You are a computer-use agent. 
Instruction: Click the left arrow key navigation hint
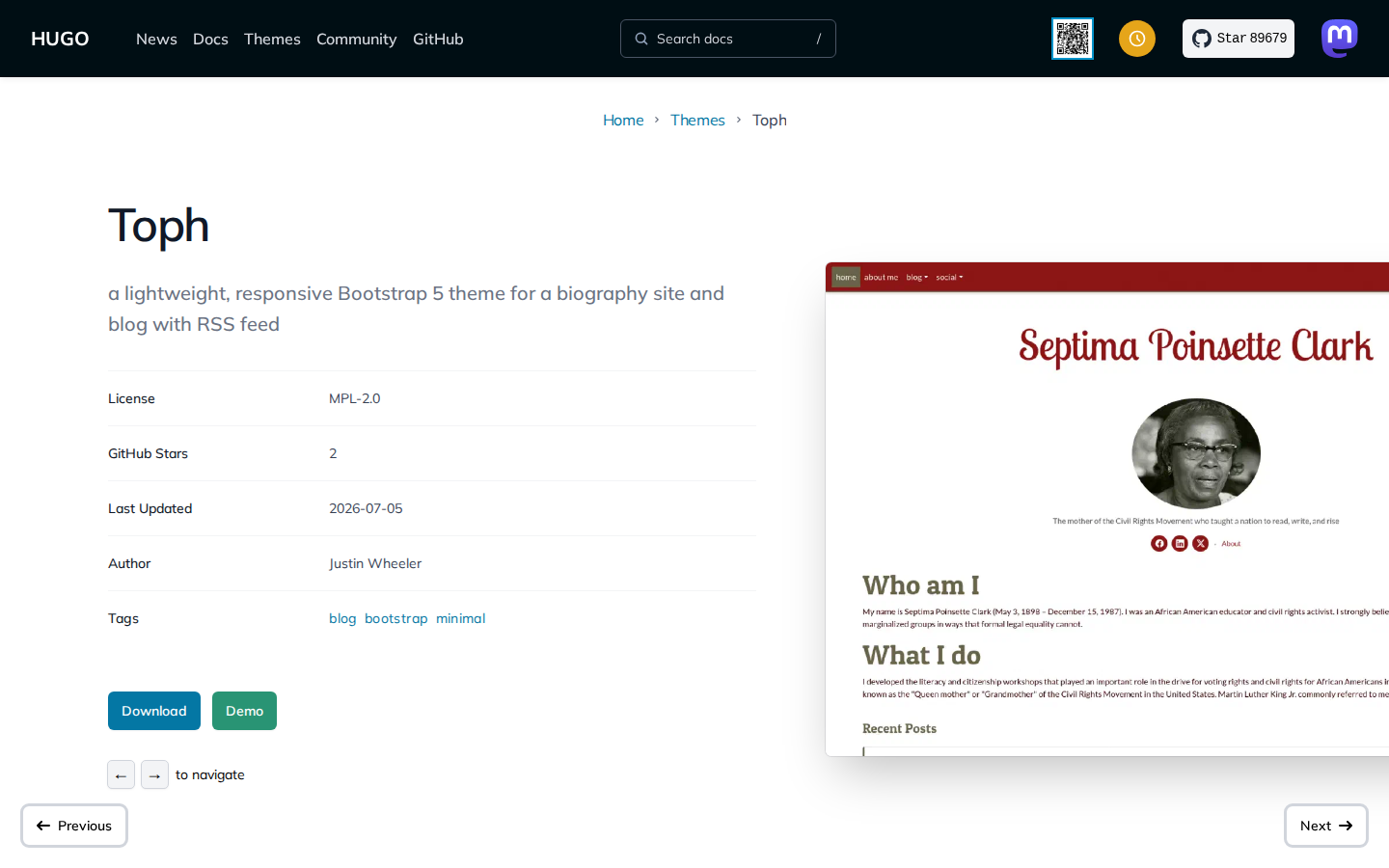(121, 774)
